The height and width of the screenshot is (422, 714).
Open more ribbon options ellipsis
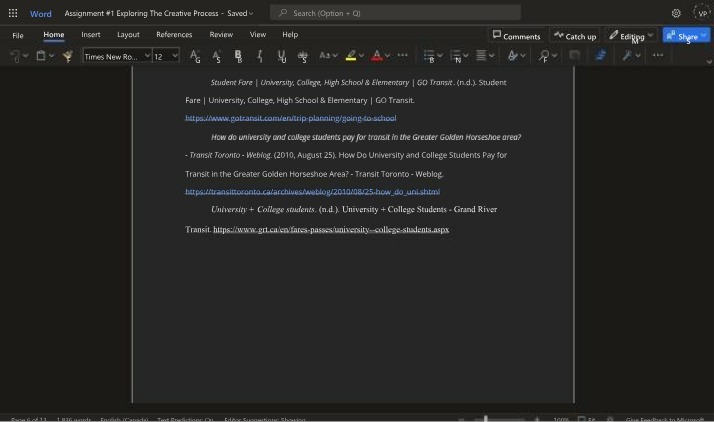[658, 55]
